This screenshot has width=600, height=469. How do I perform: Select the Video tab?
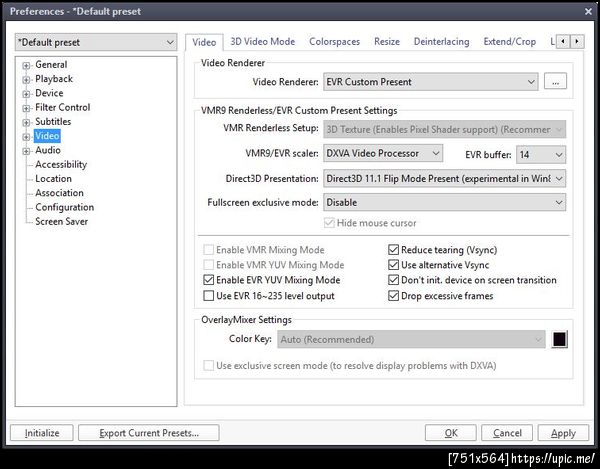pos(204,42)
